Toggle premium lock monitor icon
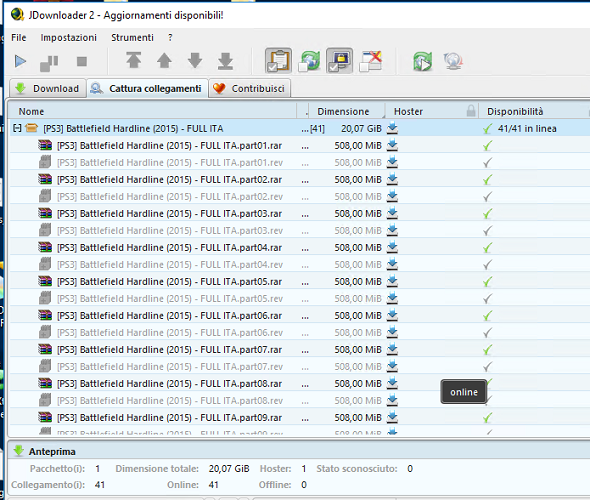This screenshot has height=500, width=590. click(x=339, y=61)
